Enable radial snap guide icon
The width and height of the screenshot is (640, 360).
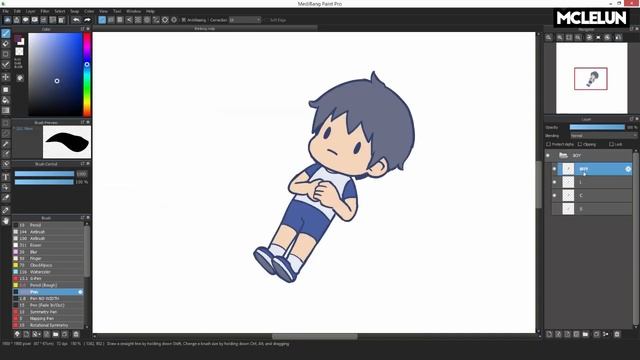click(x=138, y=20)
